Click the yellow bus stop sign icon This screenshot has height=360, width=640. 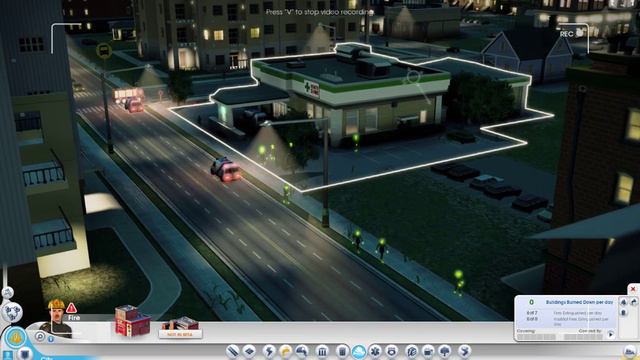(x=104, y=51)
